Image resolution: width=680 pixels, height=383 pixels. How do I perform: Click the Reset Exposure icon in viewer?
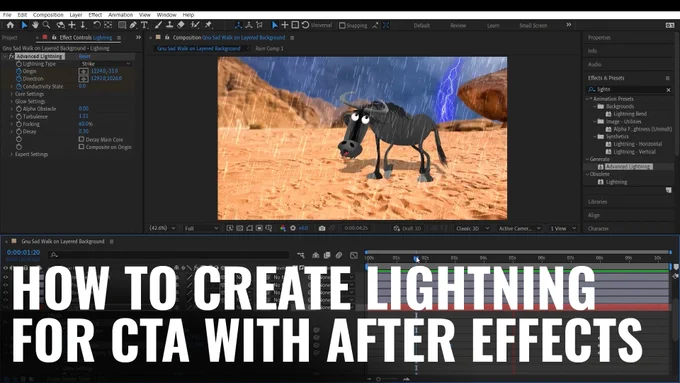(293, 228)
